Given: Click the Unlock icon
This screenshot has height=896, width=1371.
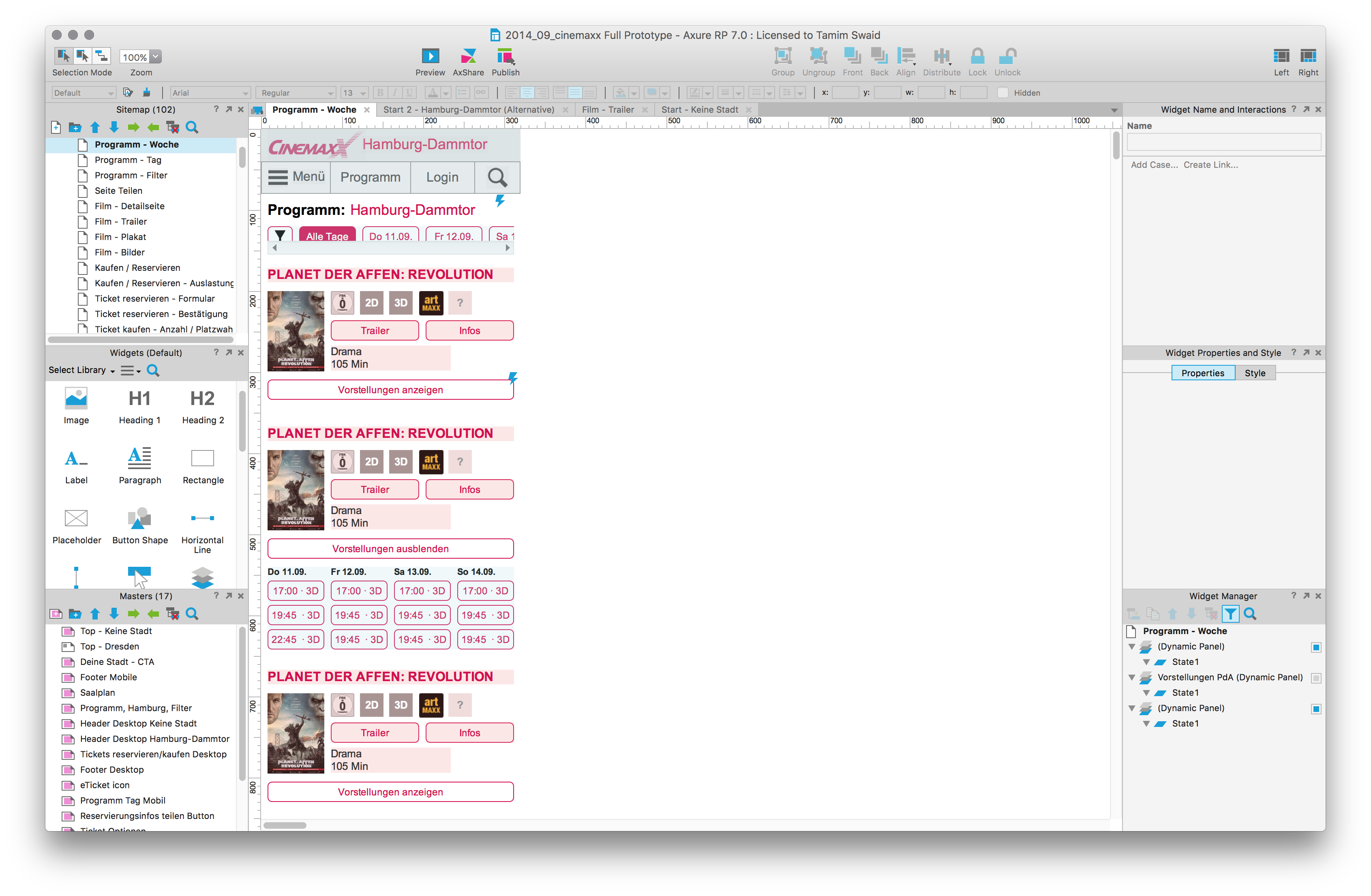Looking at the screenshot, I should tap(1007, 56).
